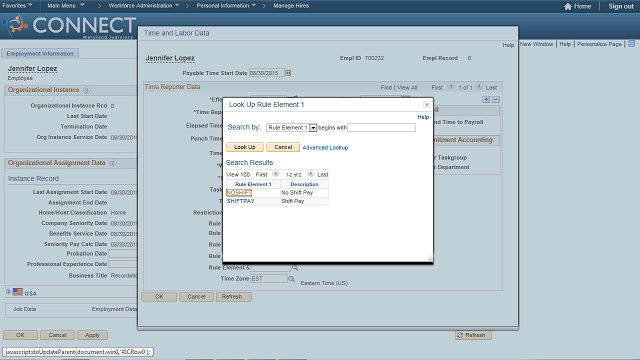Screen dimensions: 640x360
Task: Close the Look Up Rule Element dialog
Action: pos(426,104)
